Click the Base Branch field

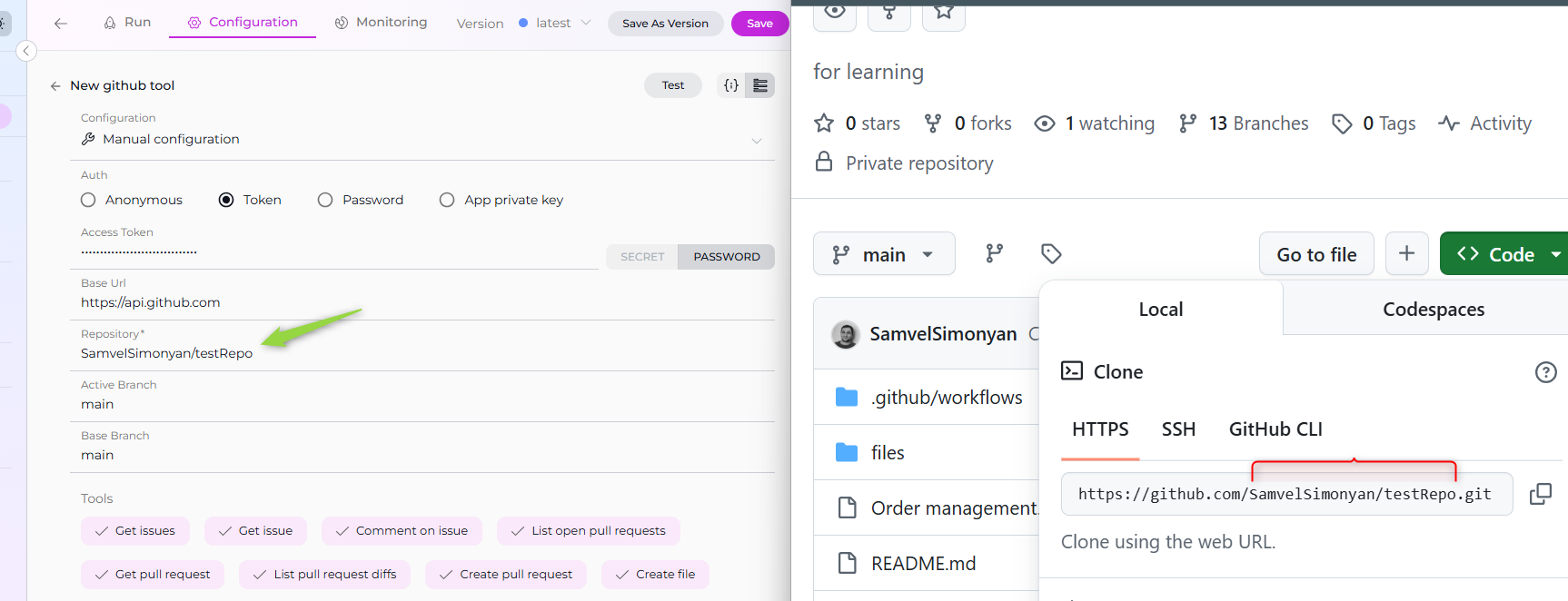[422, 455]
